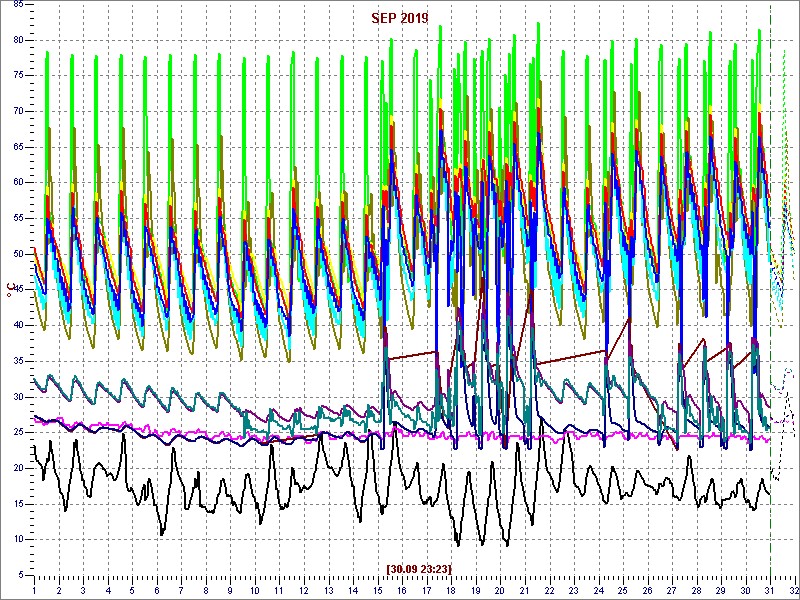This screenshot has width=800, height=600.
Task: Click day 11 on the date axis
Action: (x=279, y=591)
